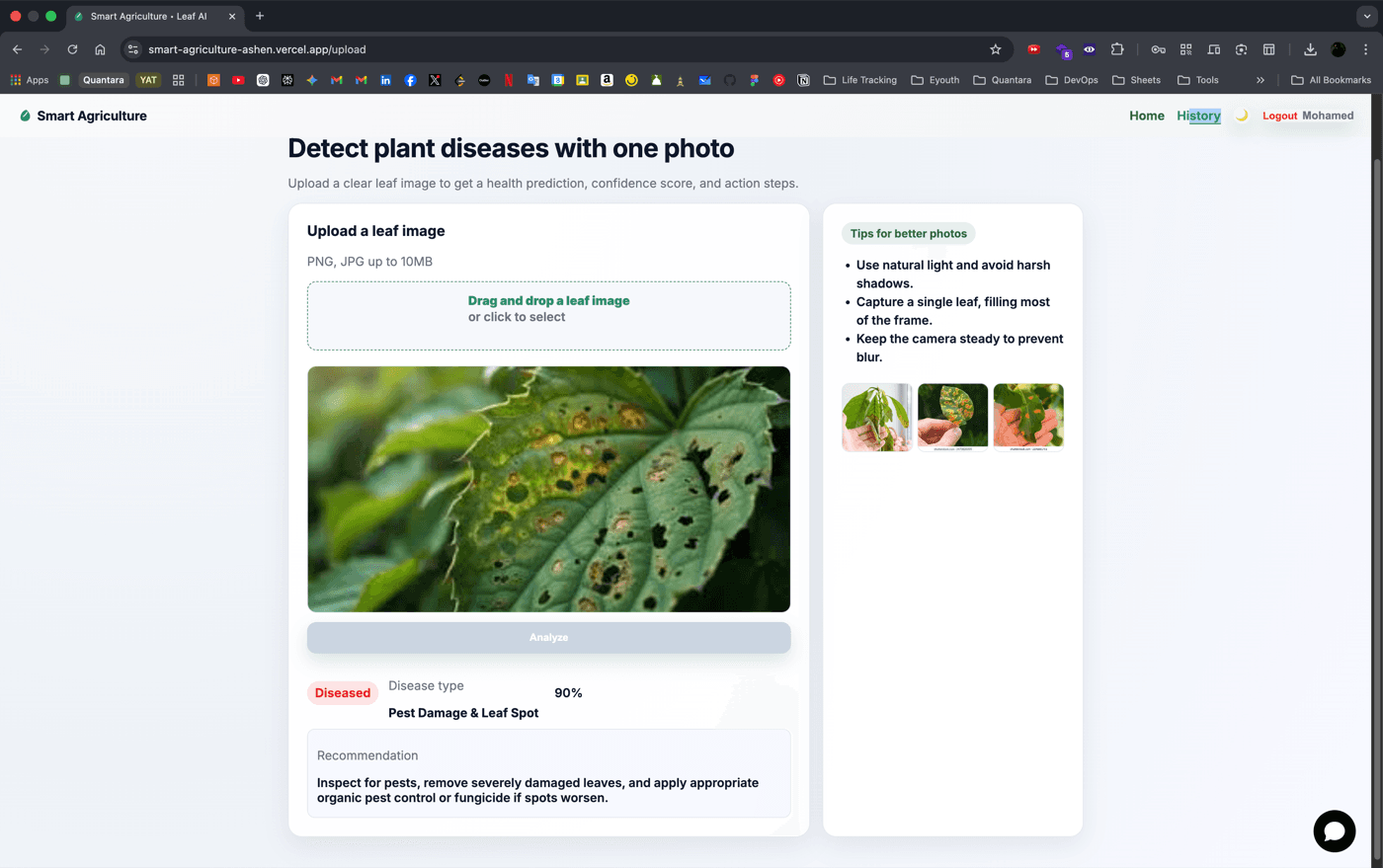Click the Smart Agriculture leaf logo
Screen dimensions: 1383x868
(x=26, y=116)
